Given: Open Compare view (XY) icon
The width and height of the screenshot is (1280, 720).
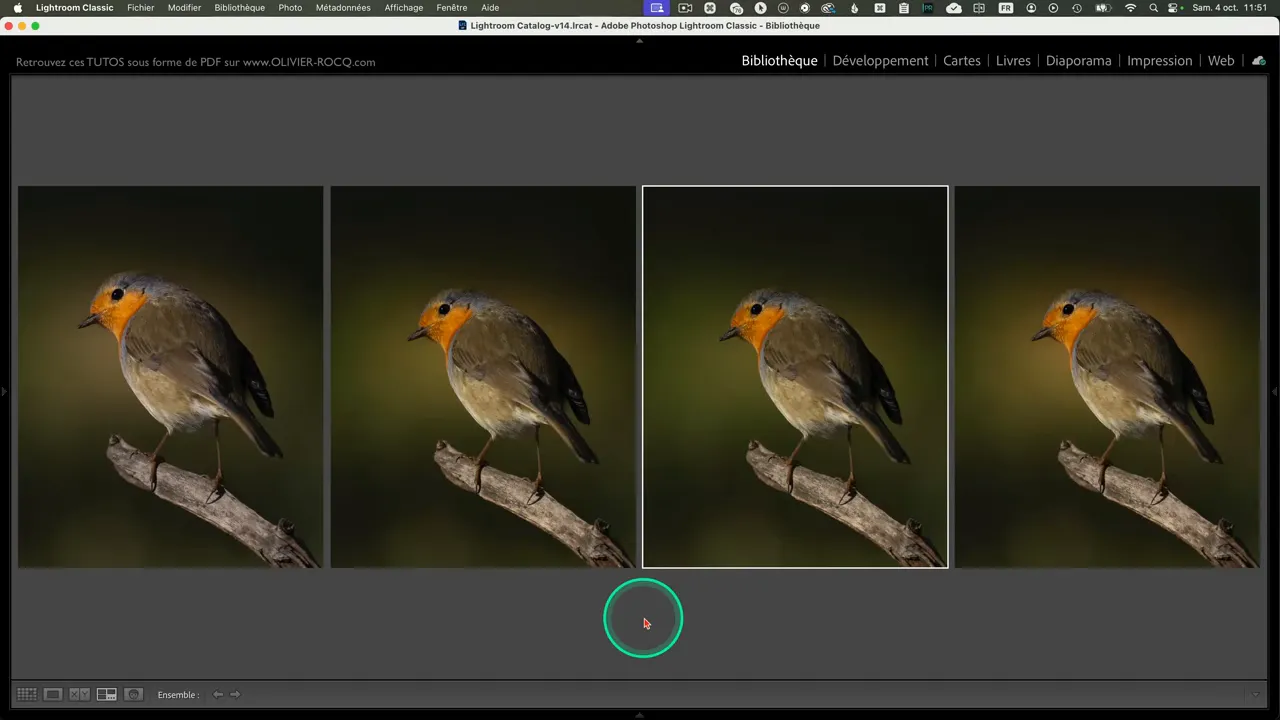Looking at the screenshot, I should click(79, 694).
